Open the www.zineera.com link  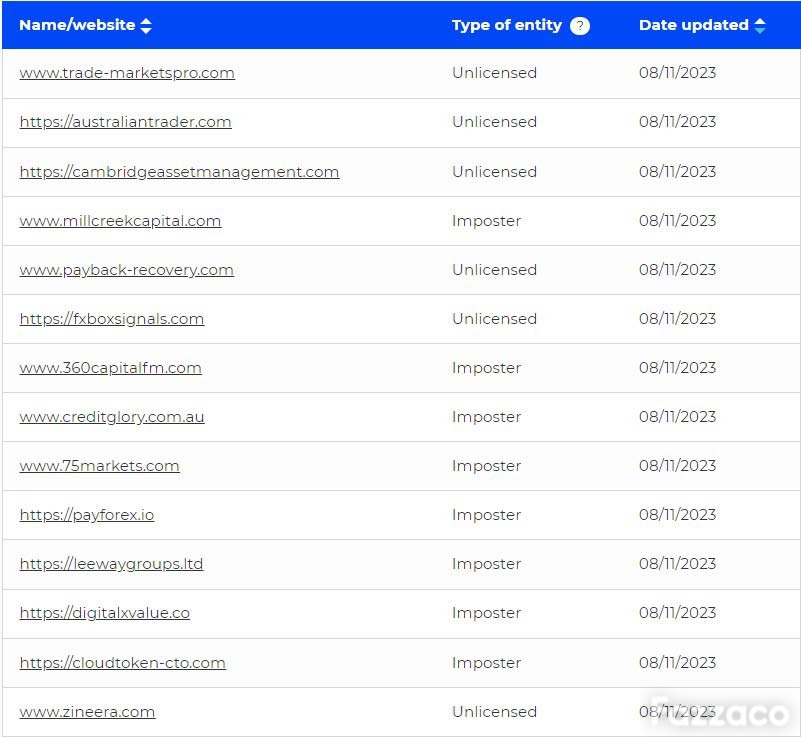coord(87,711)
